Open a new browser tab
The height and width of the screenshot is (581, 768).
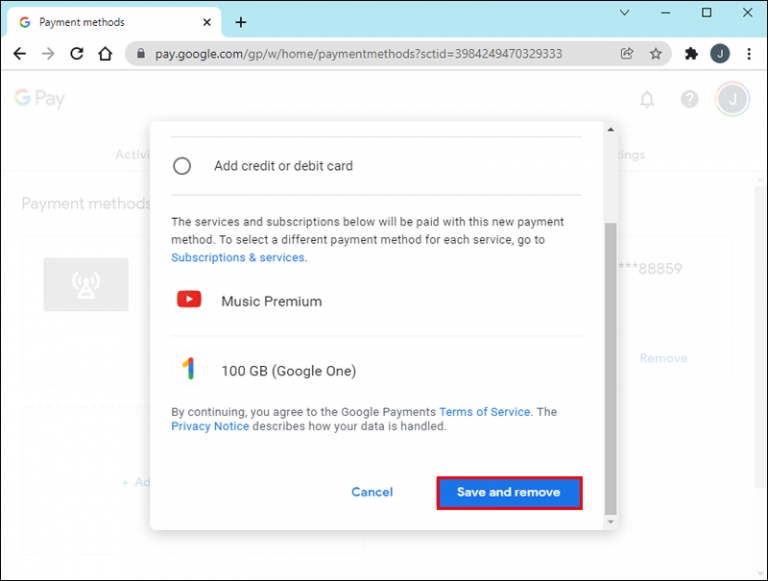(x=240, y=22)
